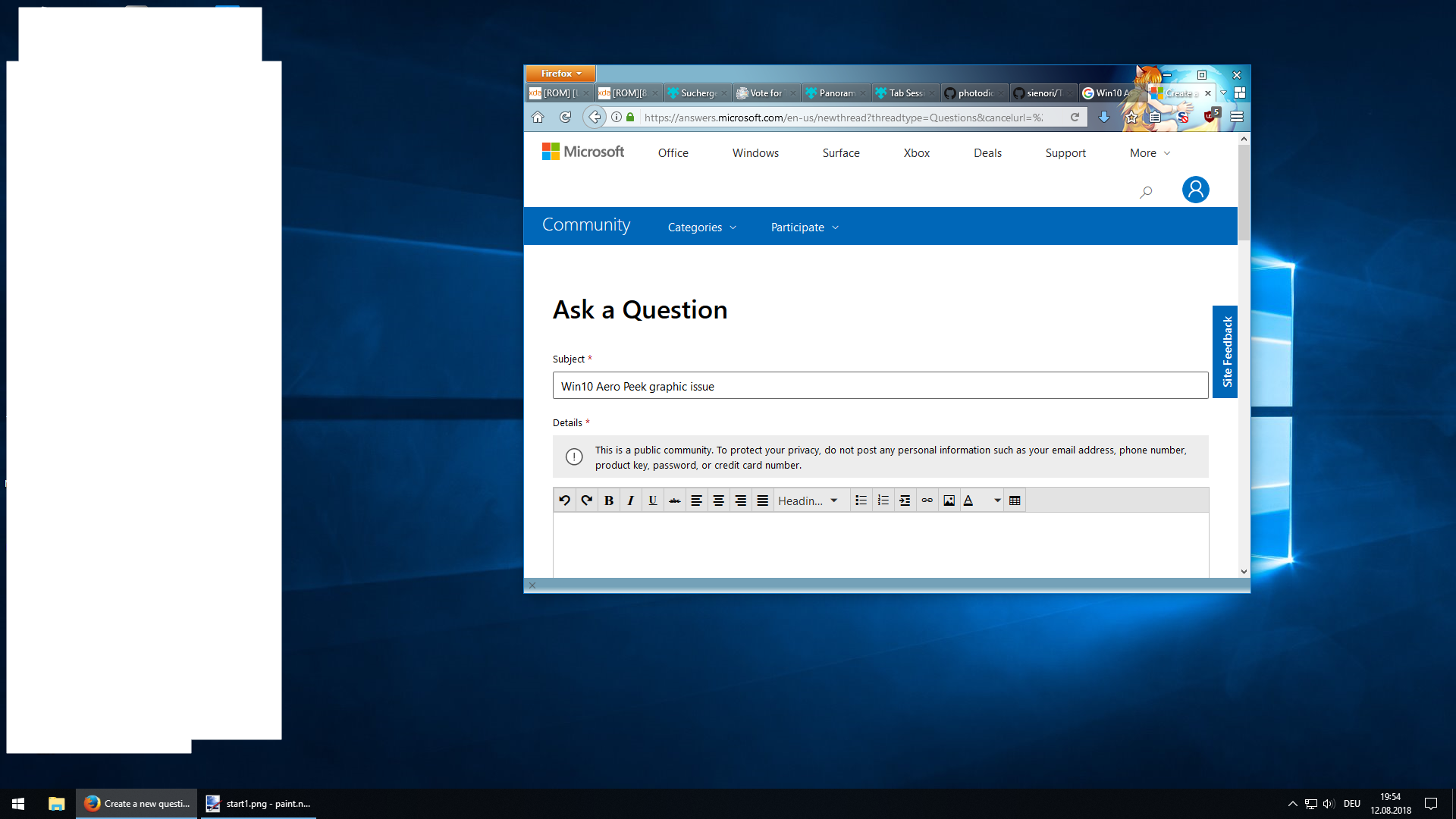The width and height of the screenshot is (1456, 819).
Task: Toggle Underline formatting in the editor
Action: [x=652, y=500]
